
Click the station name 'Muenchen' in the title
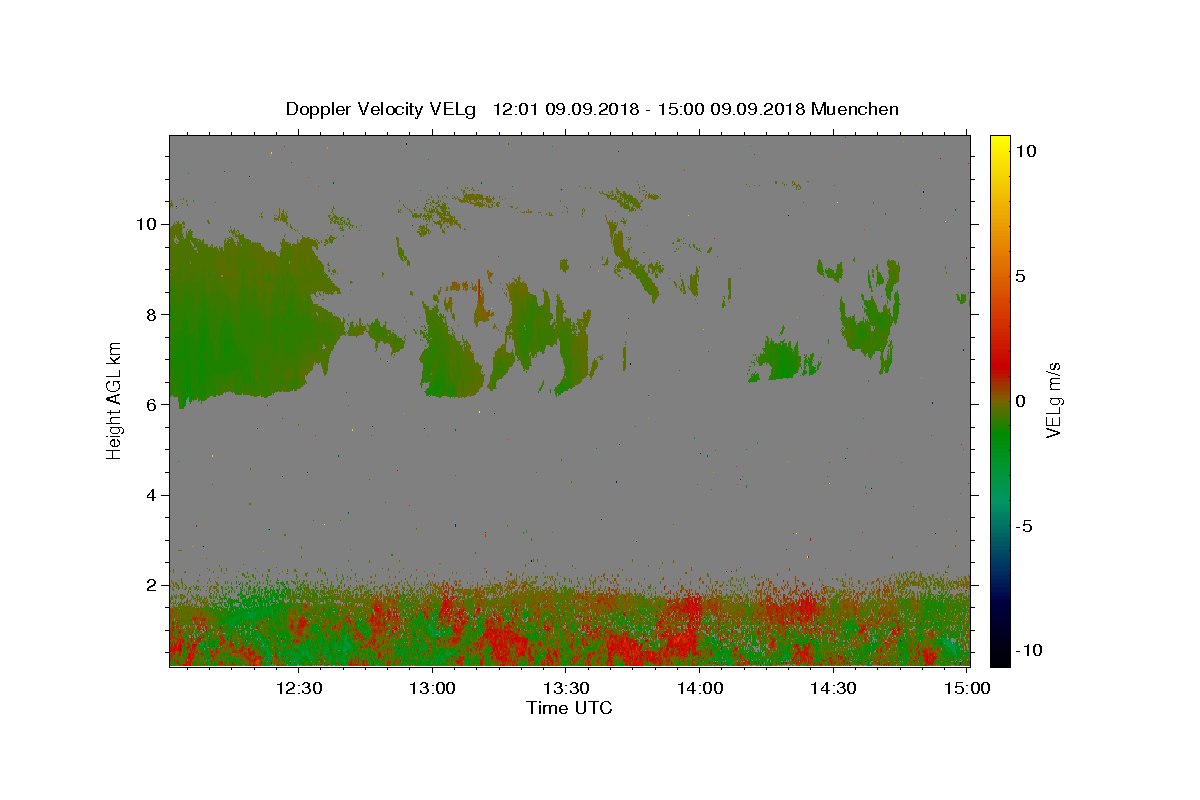(855, 109)
